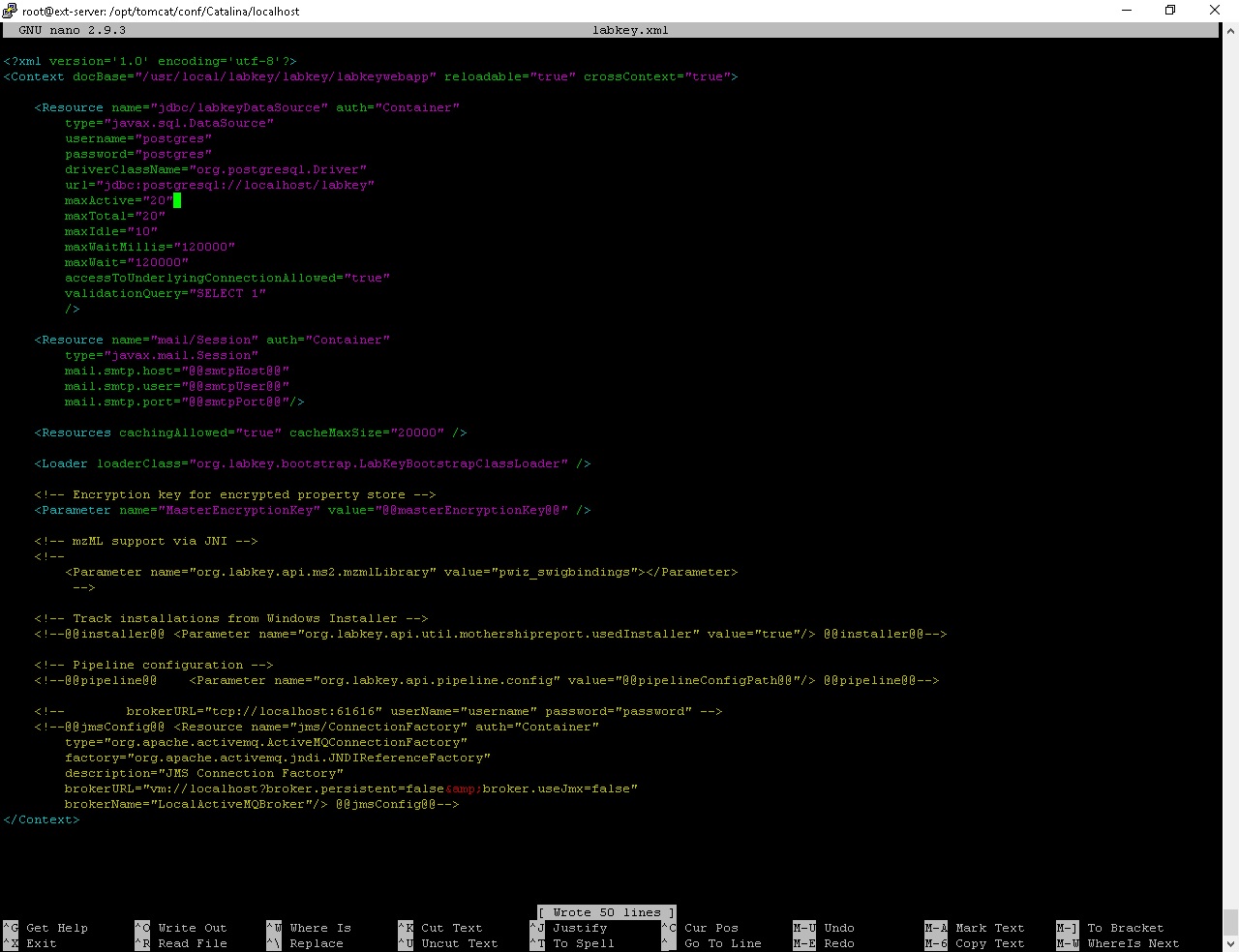Screen dimensions: 1239x952
Task: Click the '^W Where Is' shortcut
Action: coord(309,928)
